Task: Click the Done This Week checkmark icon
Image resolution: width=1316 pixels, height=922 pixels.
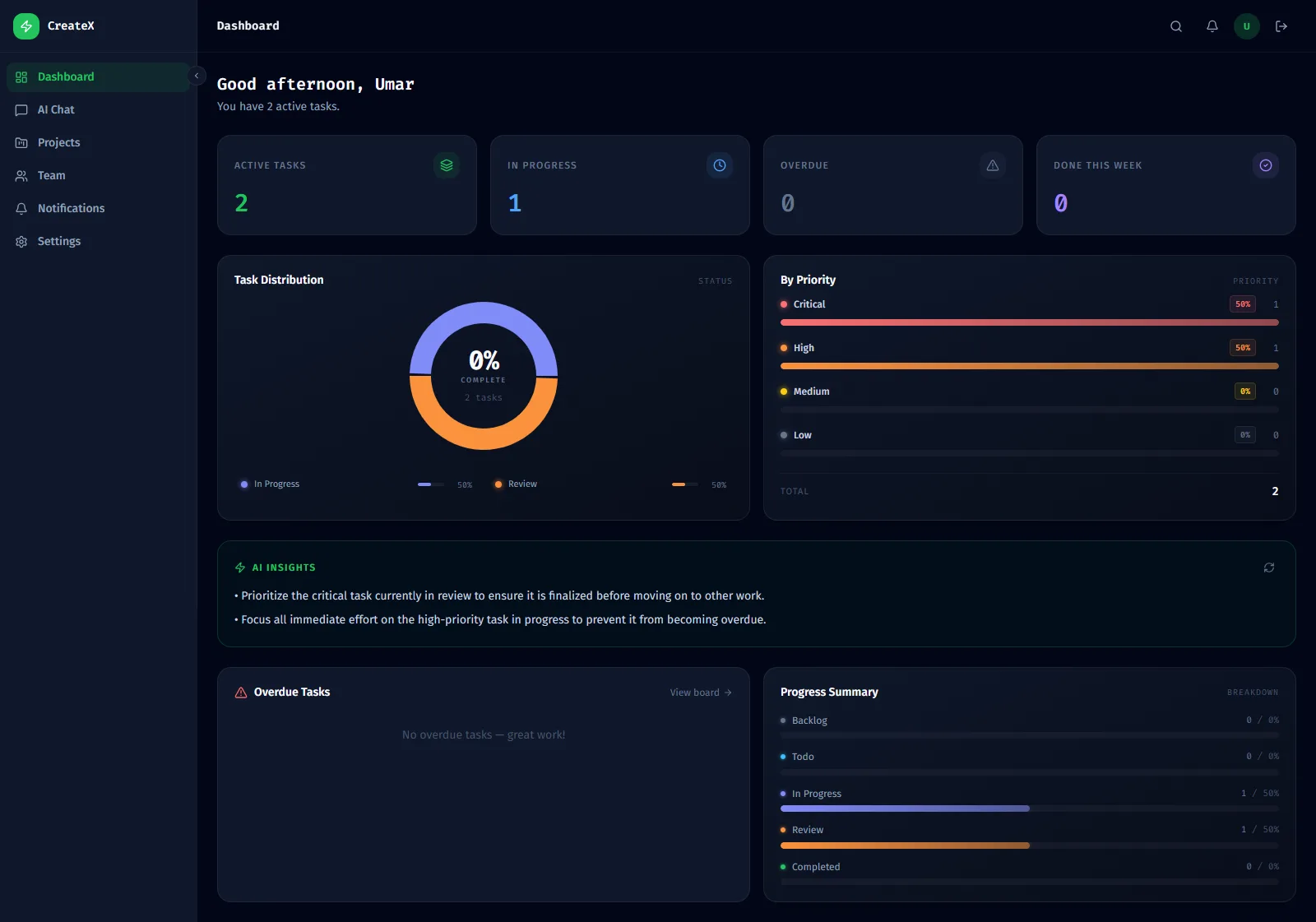Action: 1266,165
